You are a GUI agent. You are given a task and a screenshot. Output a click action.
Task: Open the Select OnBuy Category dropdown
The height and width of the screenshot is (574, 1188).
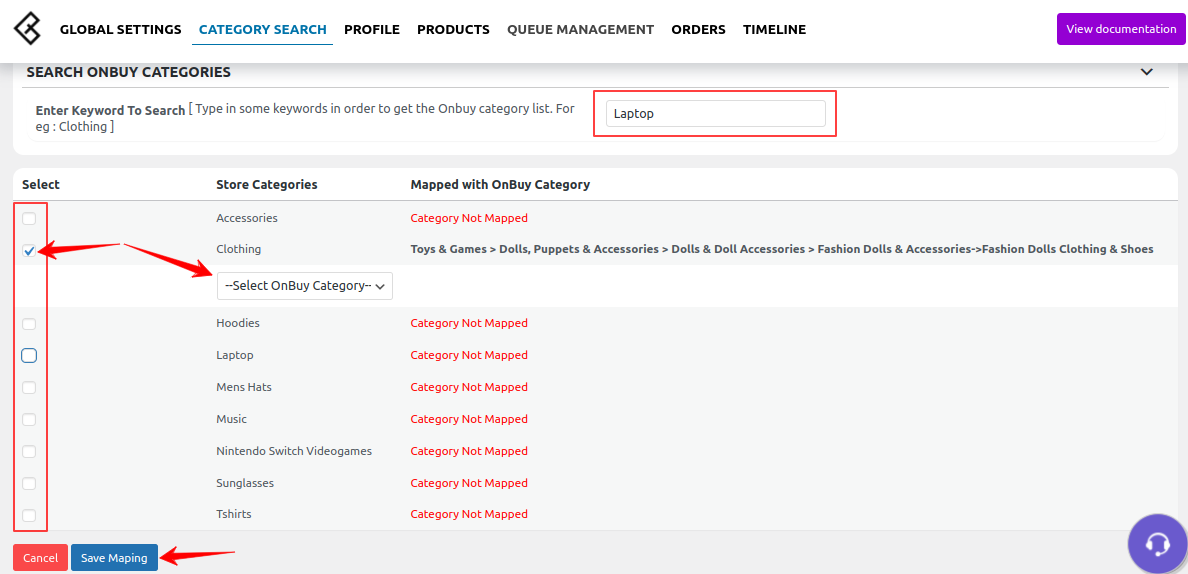point(305,286)
